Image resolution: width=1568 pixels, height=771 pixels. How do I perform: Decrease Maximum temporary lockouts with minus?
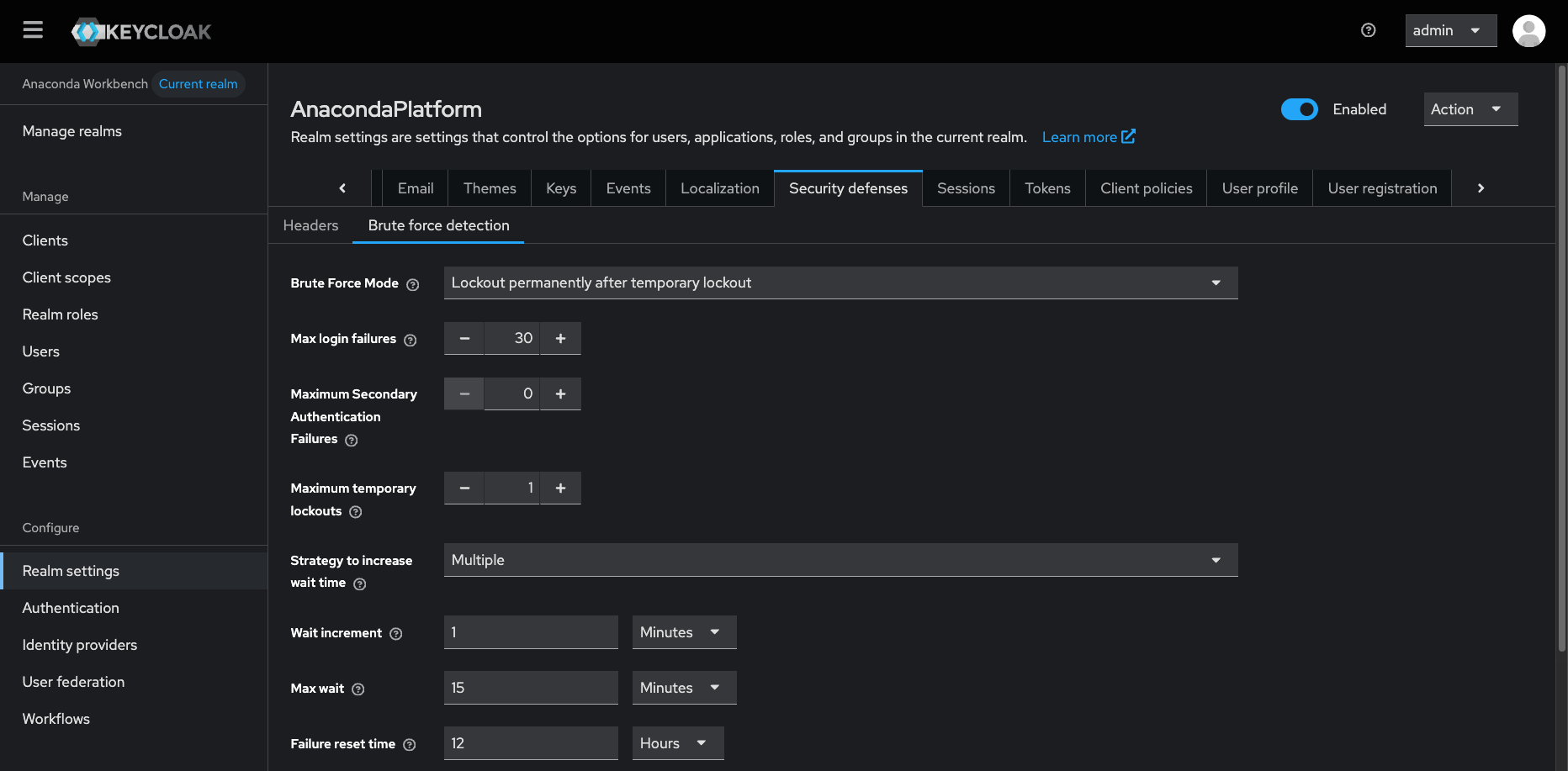point(464,488)
